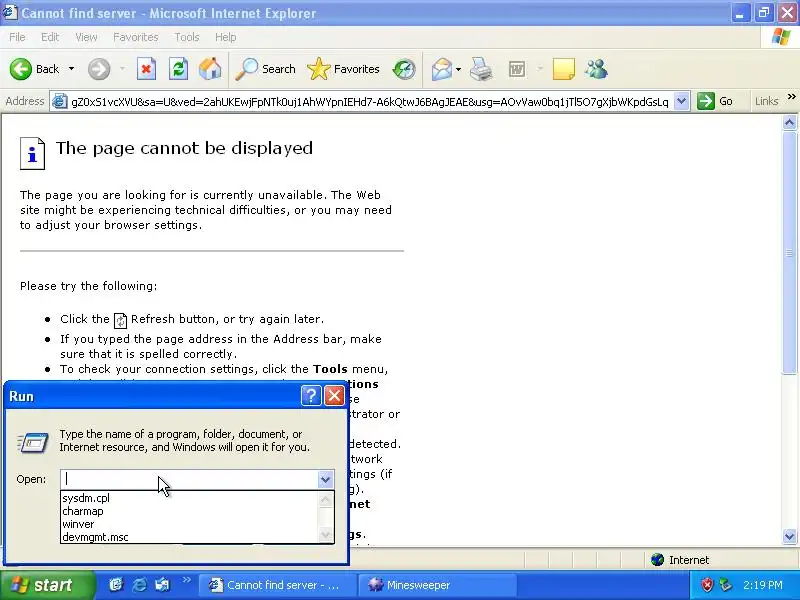The width and height of the screenshot is (800, 600).
Task: Click the Run dialog help question button
Action: click(311, 395)
